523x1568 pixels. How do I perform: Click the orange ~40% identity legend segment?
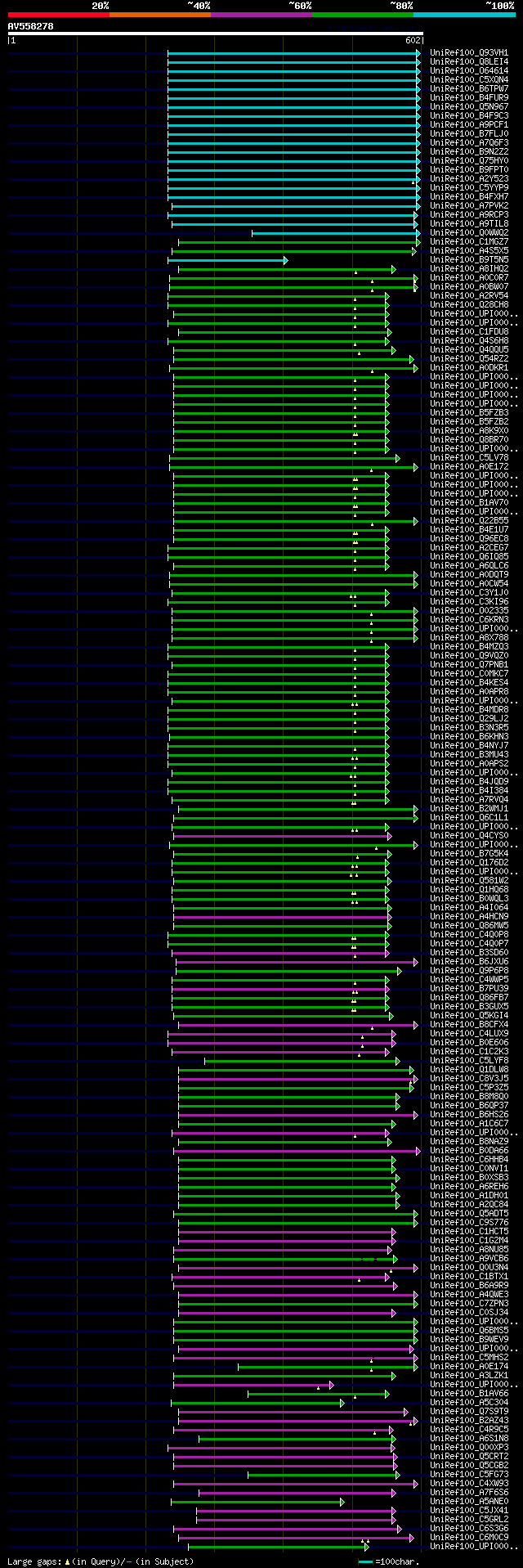tap(160, 15)
